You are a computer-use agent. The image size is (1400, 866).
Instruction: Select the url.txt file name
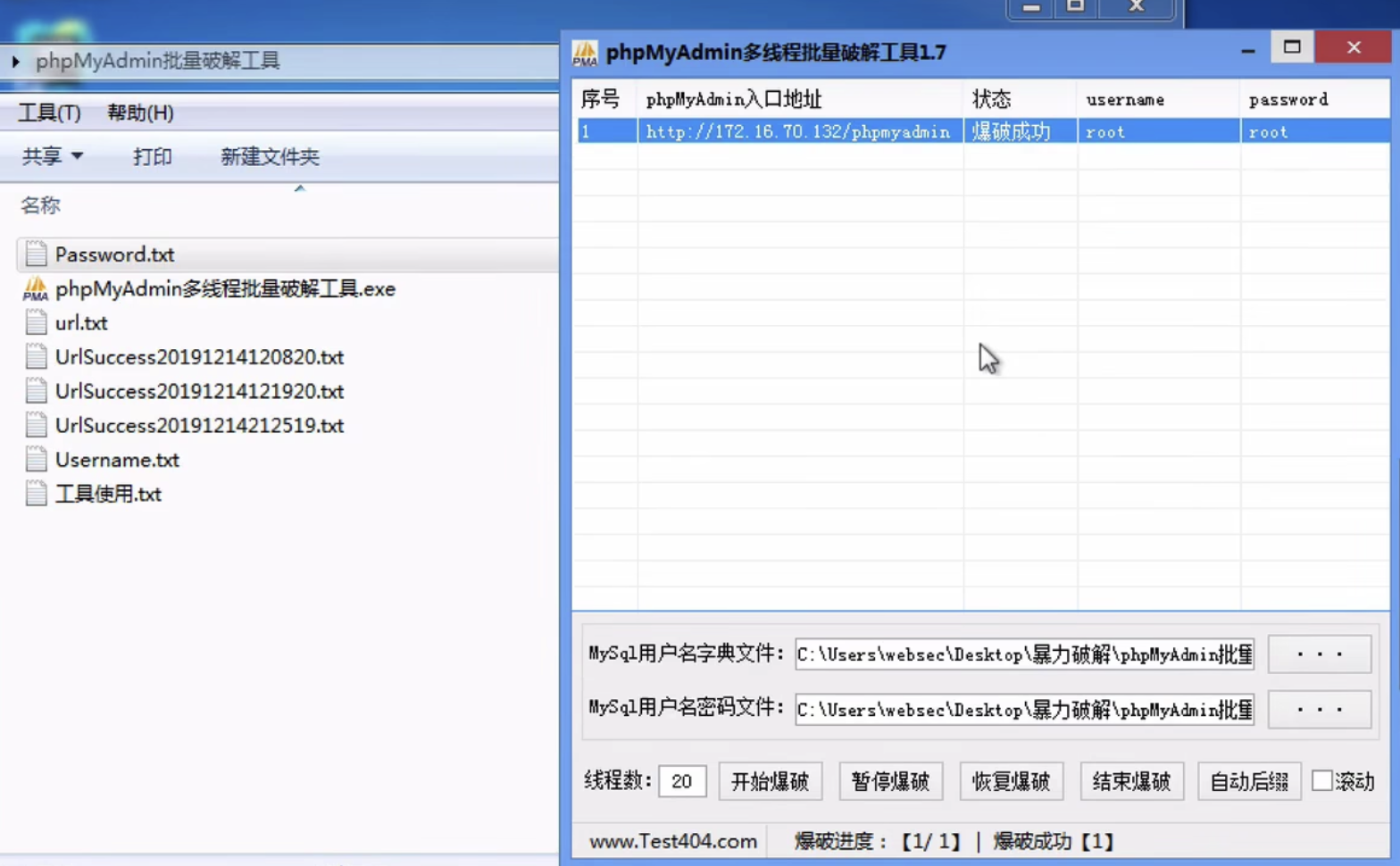[x=81, y=322]
